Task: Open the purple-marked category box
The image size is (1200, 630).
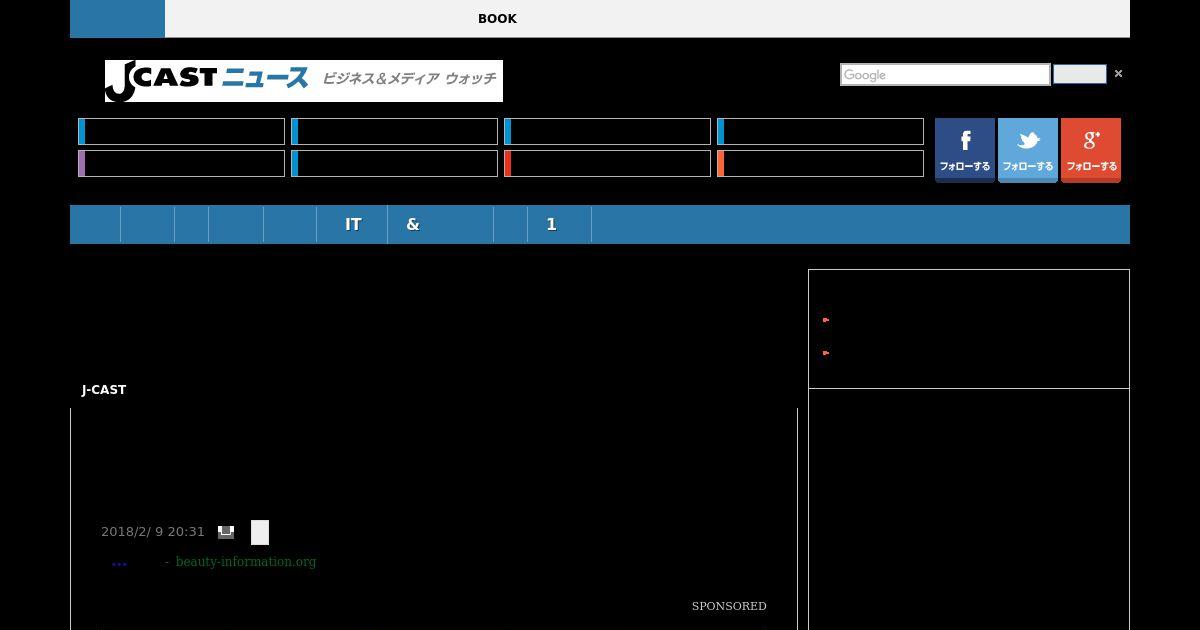Action: 181,164
